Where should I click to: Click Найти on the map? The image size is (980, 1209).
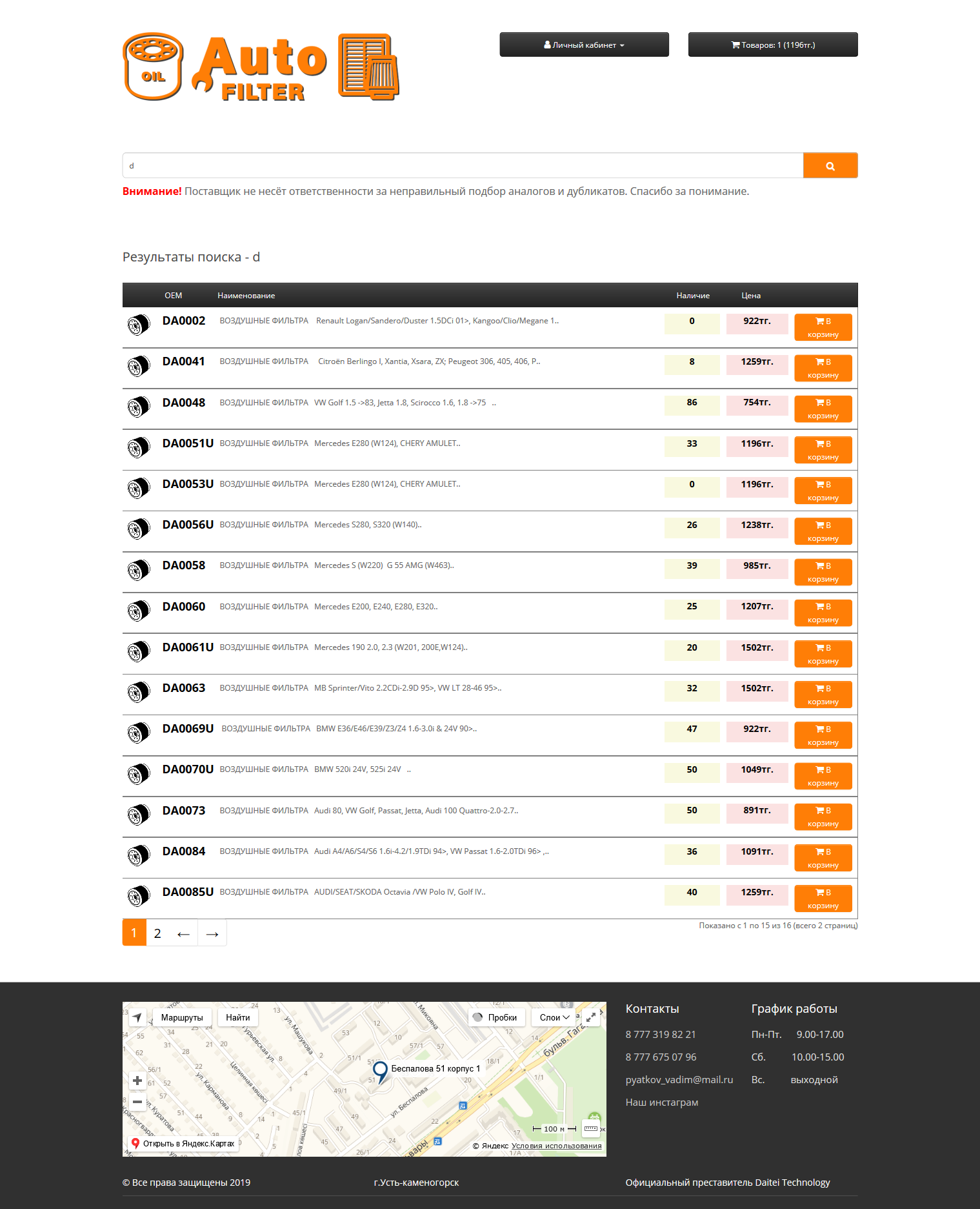[x=238, y=1017]
